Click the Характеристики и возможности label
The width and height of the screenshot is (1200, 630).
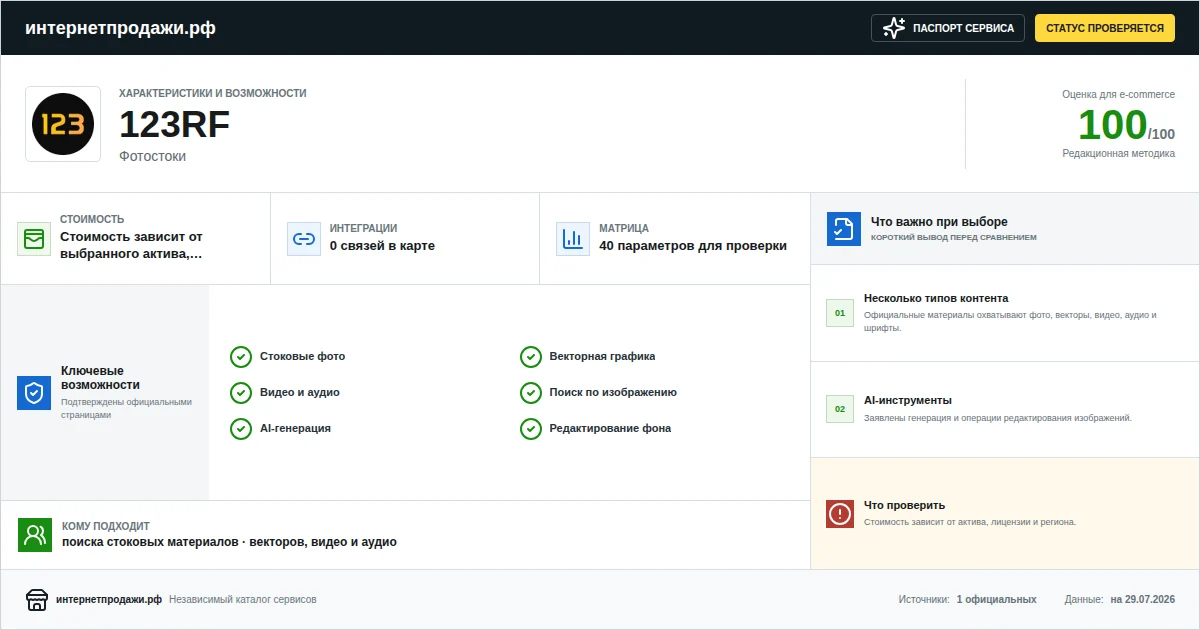click(213, 93)
